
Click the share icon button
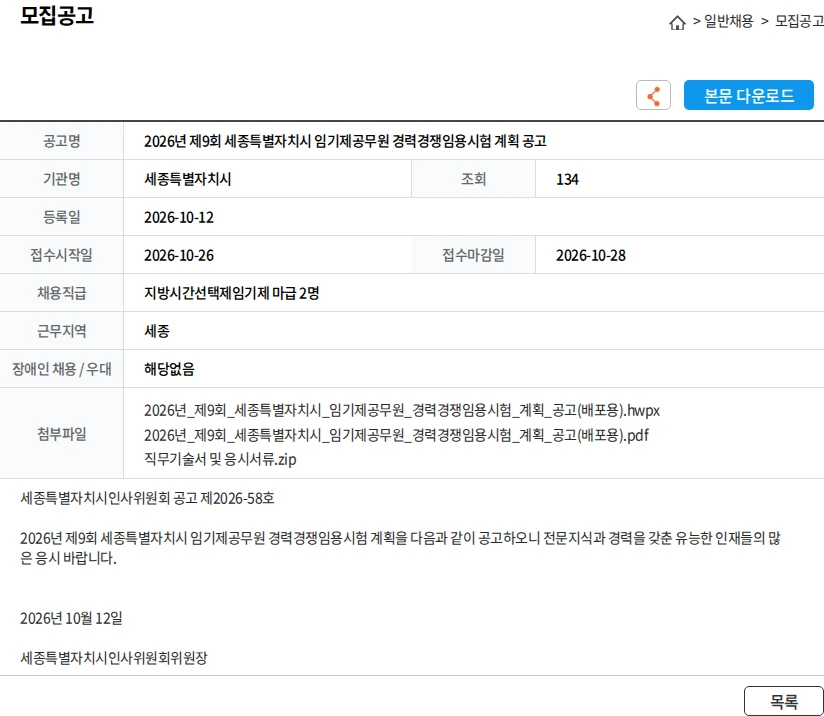coord(653,95)
